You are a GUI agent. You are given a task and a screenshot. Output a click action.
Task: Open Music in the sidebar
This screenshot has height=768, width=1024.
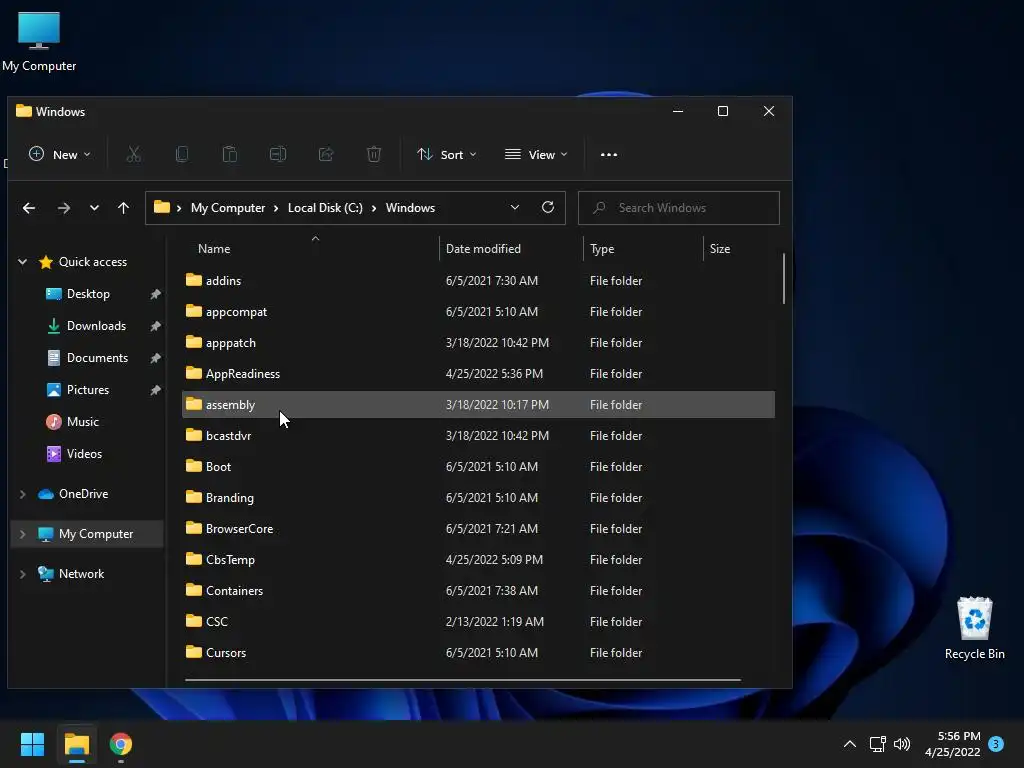83,422
